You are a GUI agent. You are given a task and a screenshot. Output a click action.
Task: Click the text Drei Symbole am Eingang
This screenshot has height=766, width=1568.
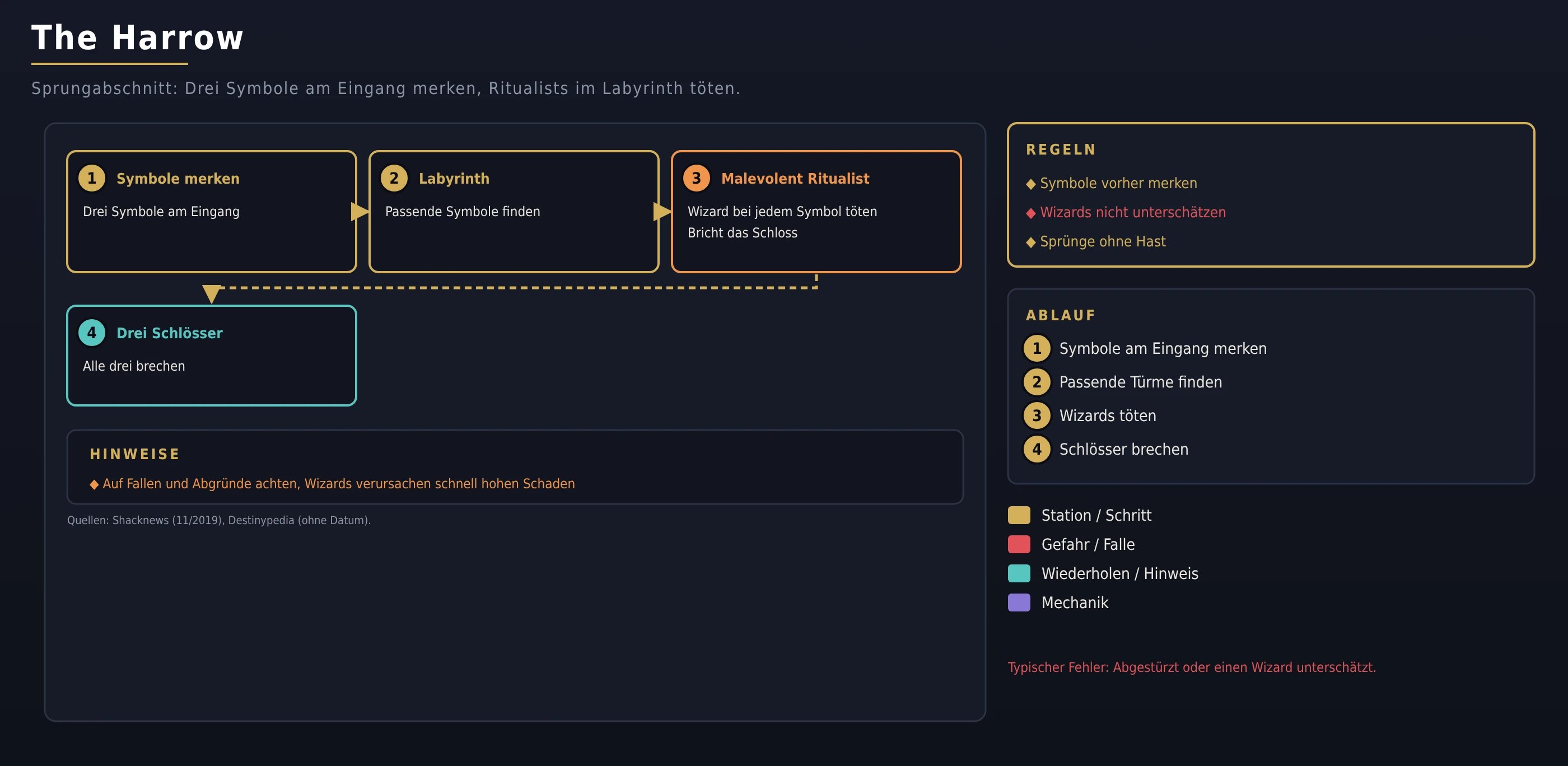(161, 212)
